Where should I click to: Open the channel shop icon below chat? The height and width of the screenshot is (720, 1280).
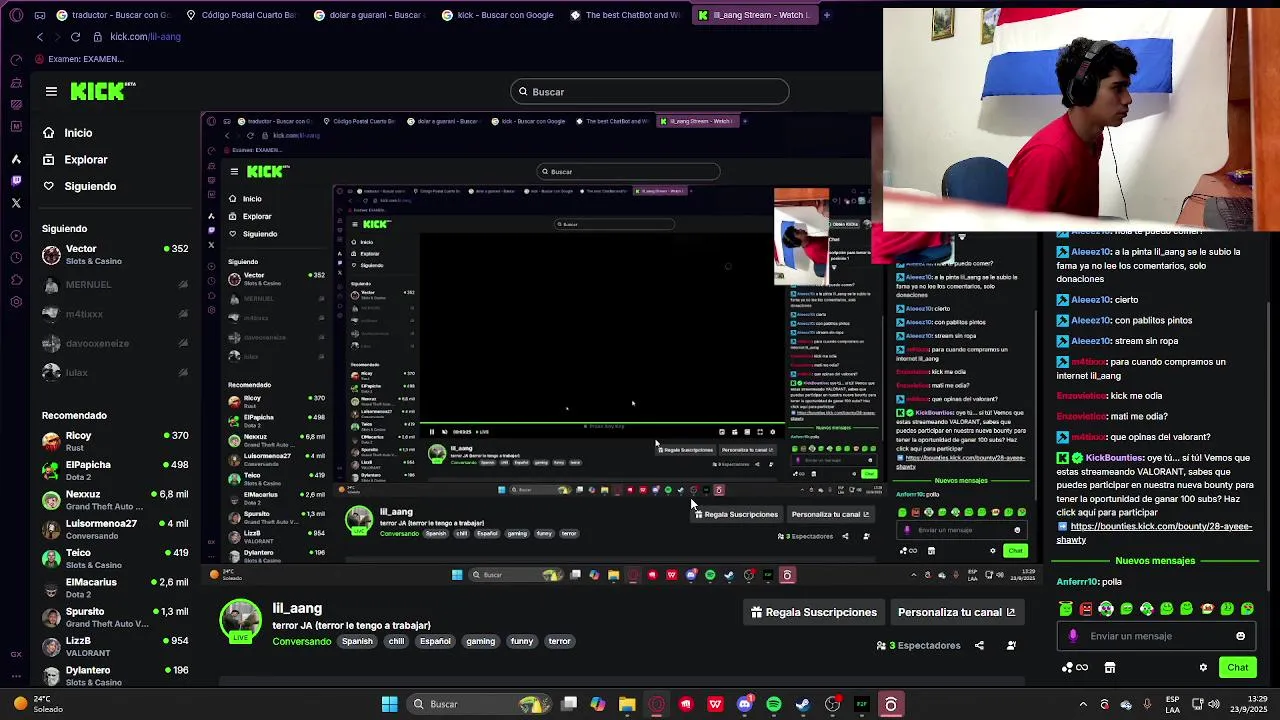click(1109, 667)
